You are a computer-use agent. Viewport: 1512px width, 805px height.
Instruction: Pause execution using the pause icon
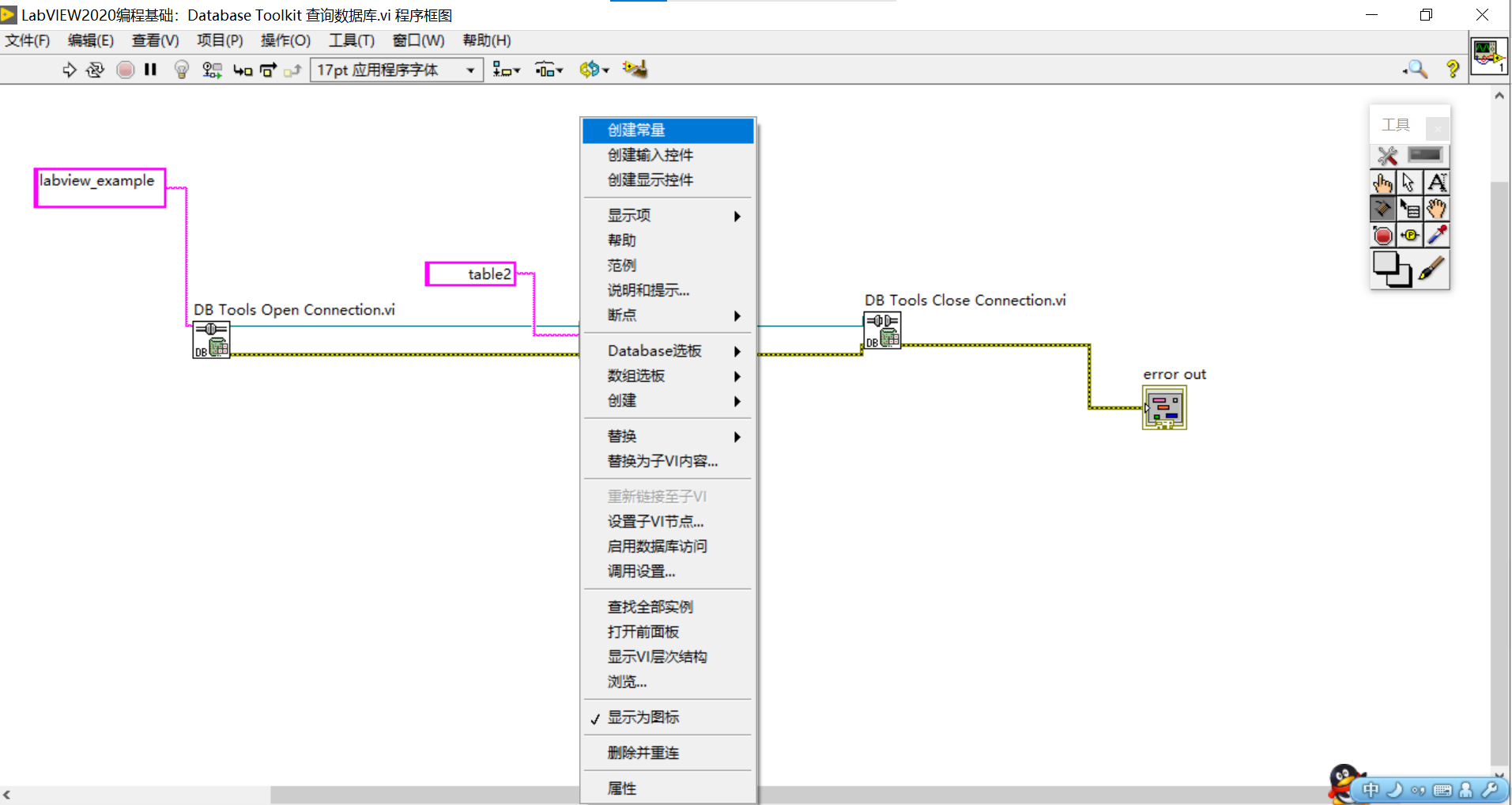click(x=150, y=70)
